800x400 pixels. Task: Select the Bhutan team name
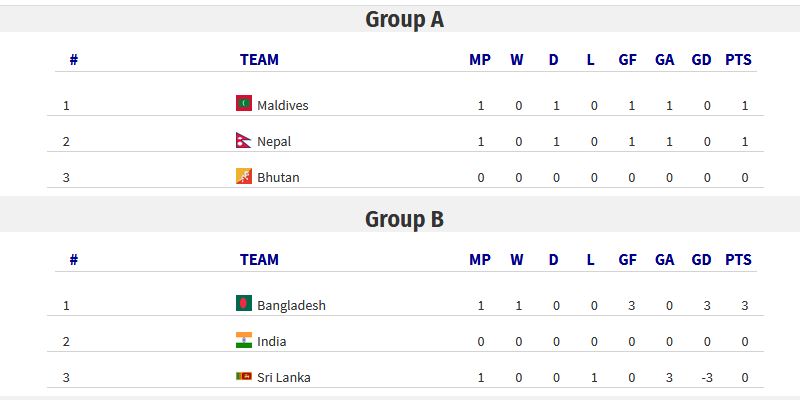278,178
